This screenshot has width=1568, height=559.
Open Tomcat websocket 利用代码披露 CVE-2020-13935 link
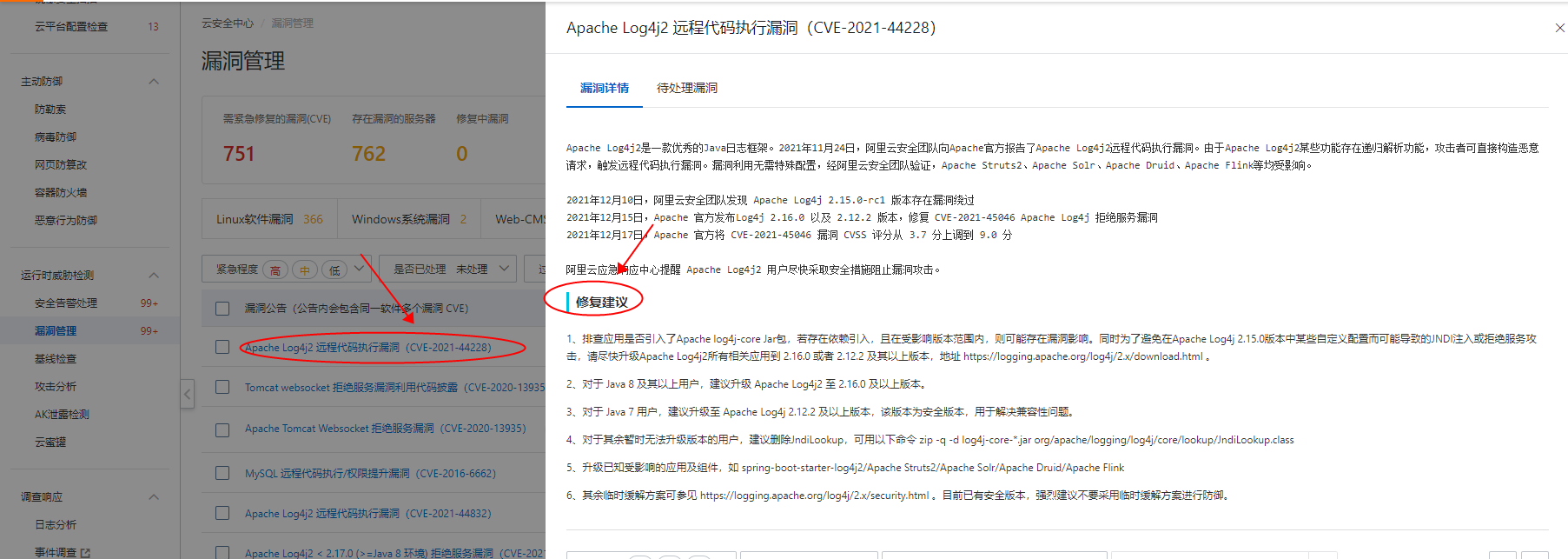click(395, 388)
